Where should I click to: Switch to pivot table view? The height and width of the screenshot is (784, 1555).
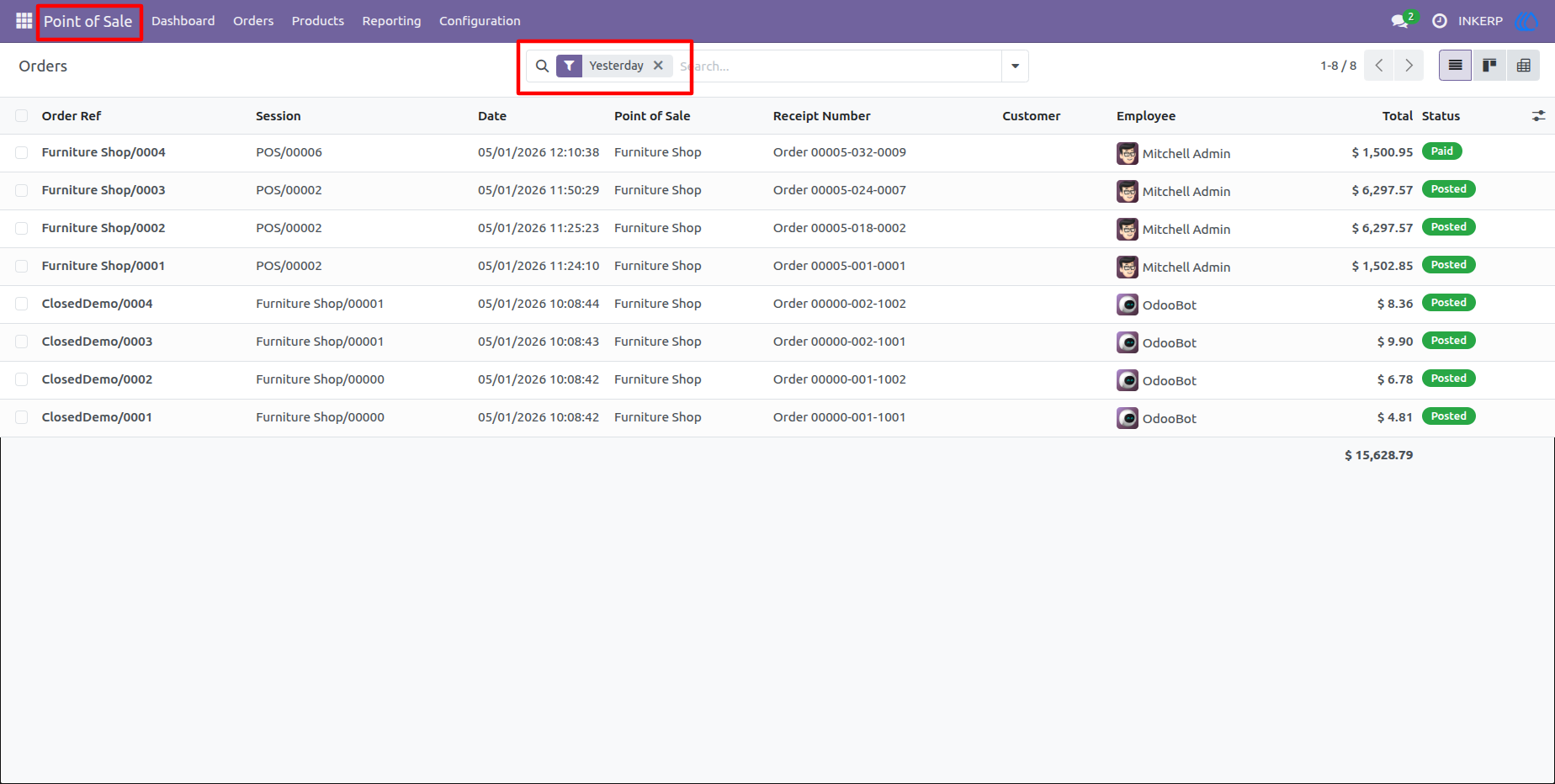tap(1523, 66)
